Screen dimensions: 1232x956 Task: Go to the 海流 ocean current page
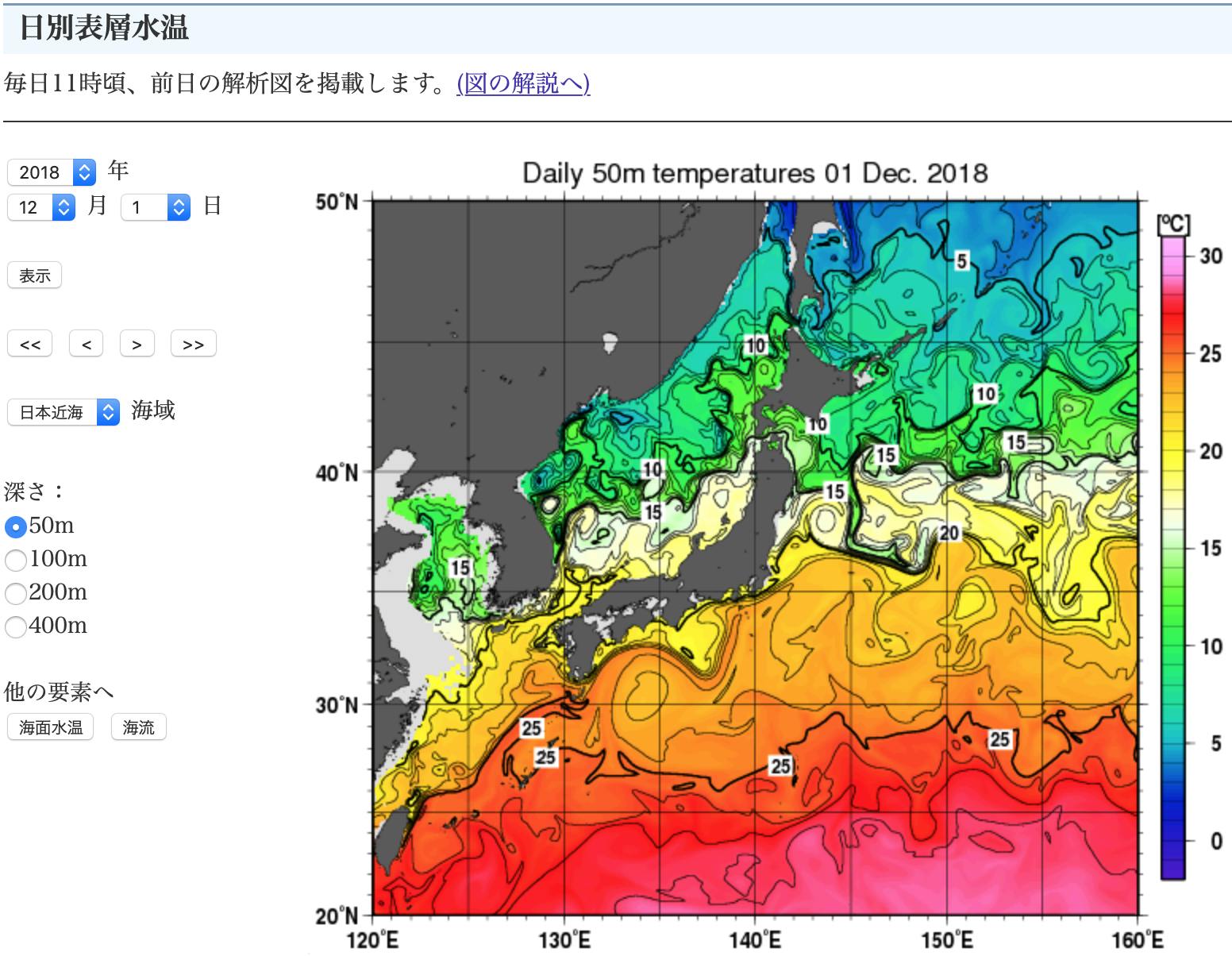click(x=138, y=727)
